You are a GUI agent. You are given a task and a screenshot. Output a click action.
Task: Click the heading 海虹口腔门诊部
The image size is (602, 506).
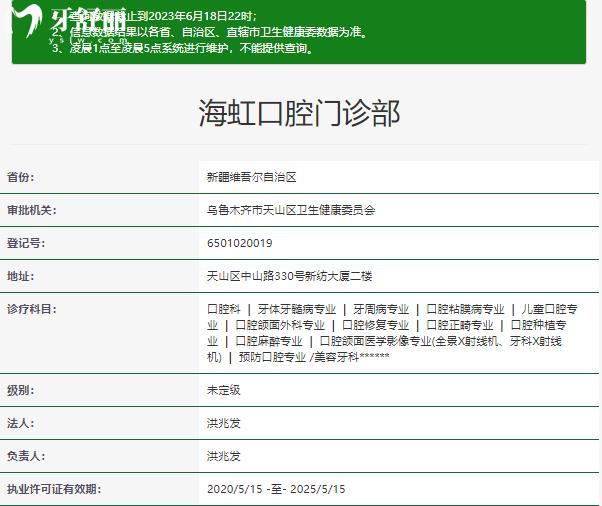pos(299,113)
